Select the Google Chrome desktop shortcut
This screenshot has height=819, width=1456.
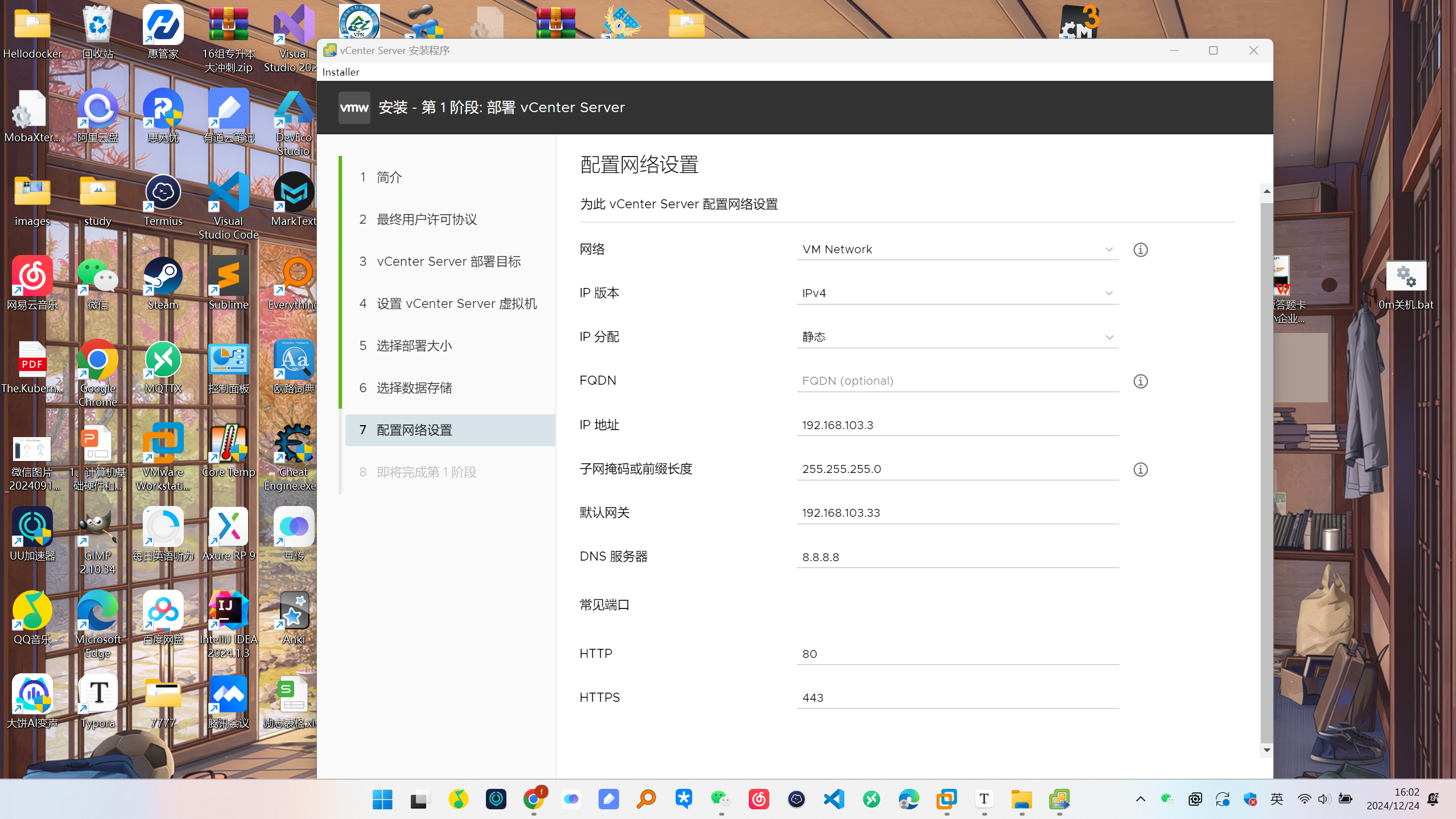coord(98,373)
